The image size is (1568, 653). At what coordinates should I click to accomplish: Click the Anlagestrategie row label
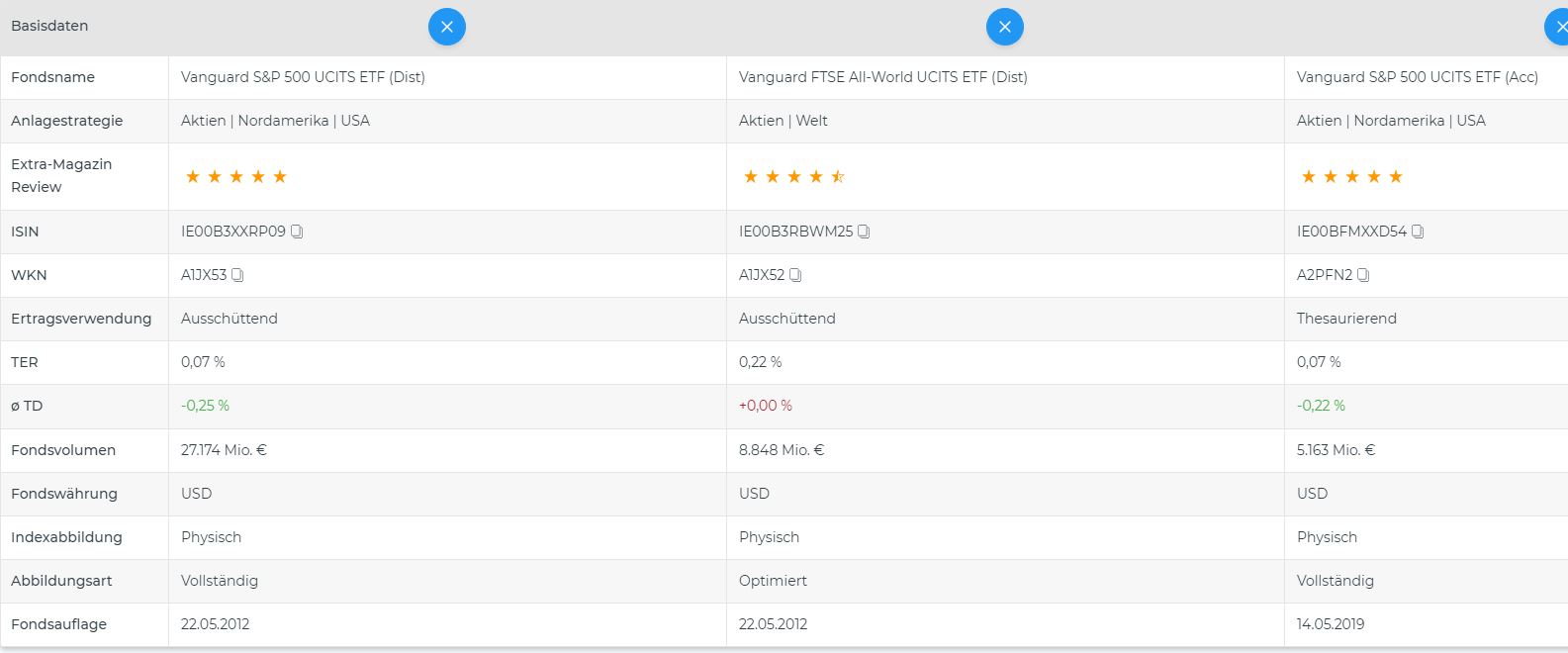point(67,121)
